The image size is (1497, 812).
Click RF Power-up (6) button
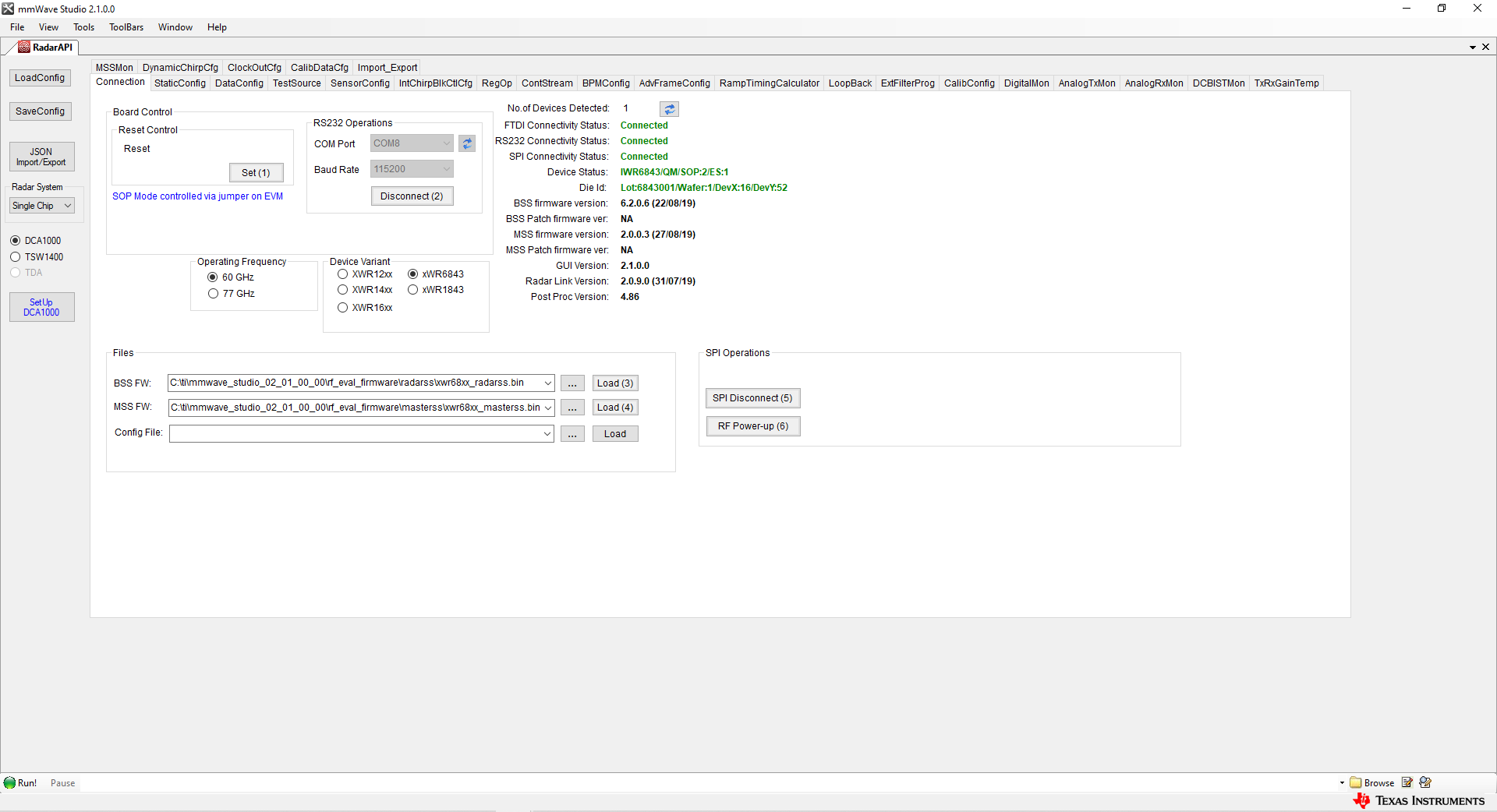(753, 426)
